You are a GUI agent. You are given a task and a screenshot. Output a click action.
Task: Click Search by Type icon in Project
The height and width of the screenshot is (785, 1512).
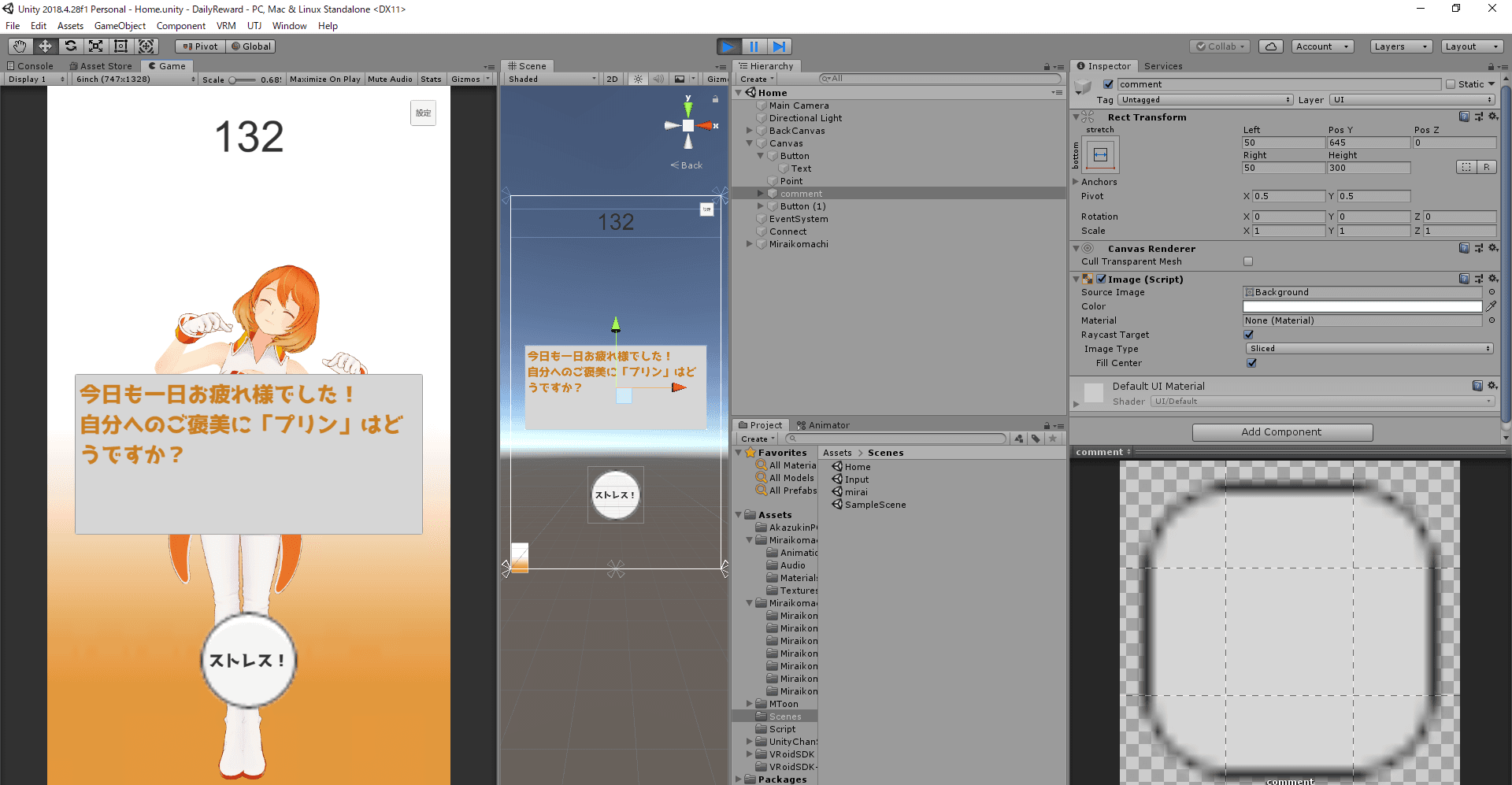(x=1020, y=439)
